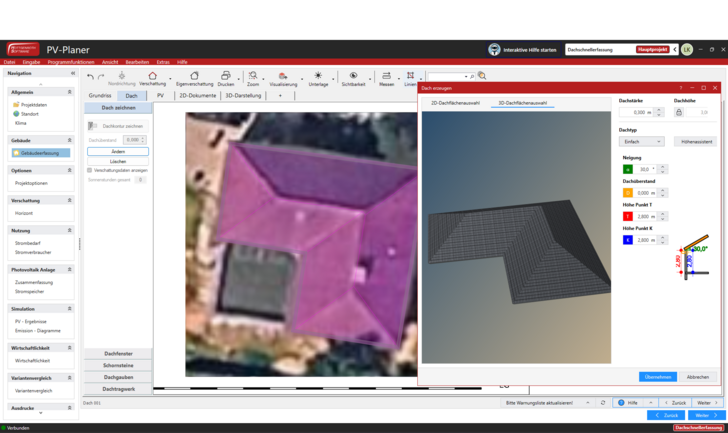Click the orange Dachüberstand swatch

tap(627, 193)
